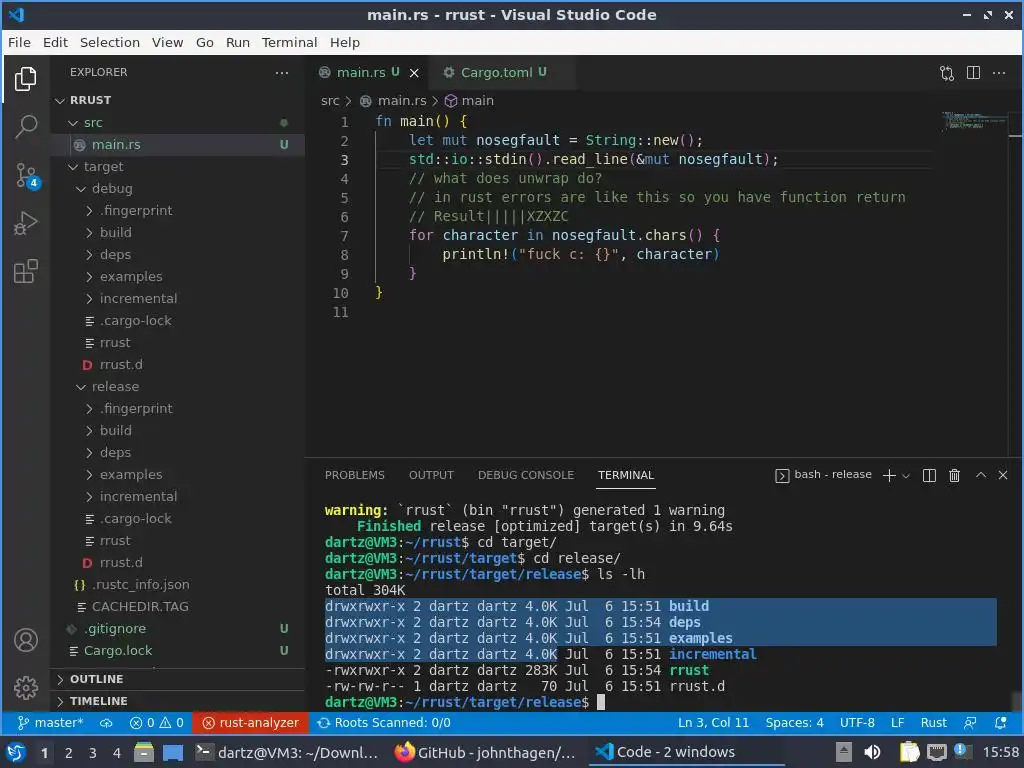
Task: Select main.rs in the explorer tree
Action: (x=178, y=144)
